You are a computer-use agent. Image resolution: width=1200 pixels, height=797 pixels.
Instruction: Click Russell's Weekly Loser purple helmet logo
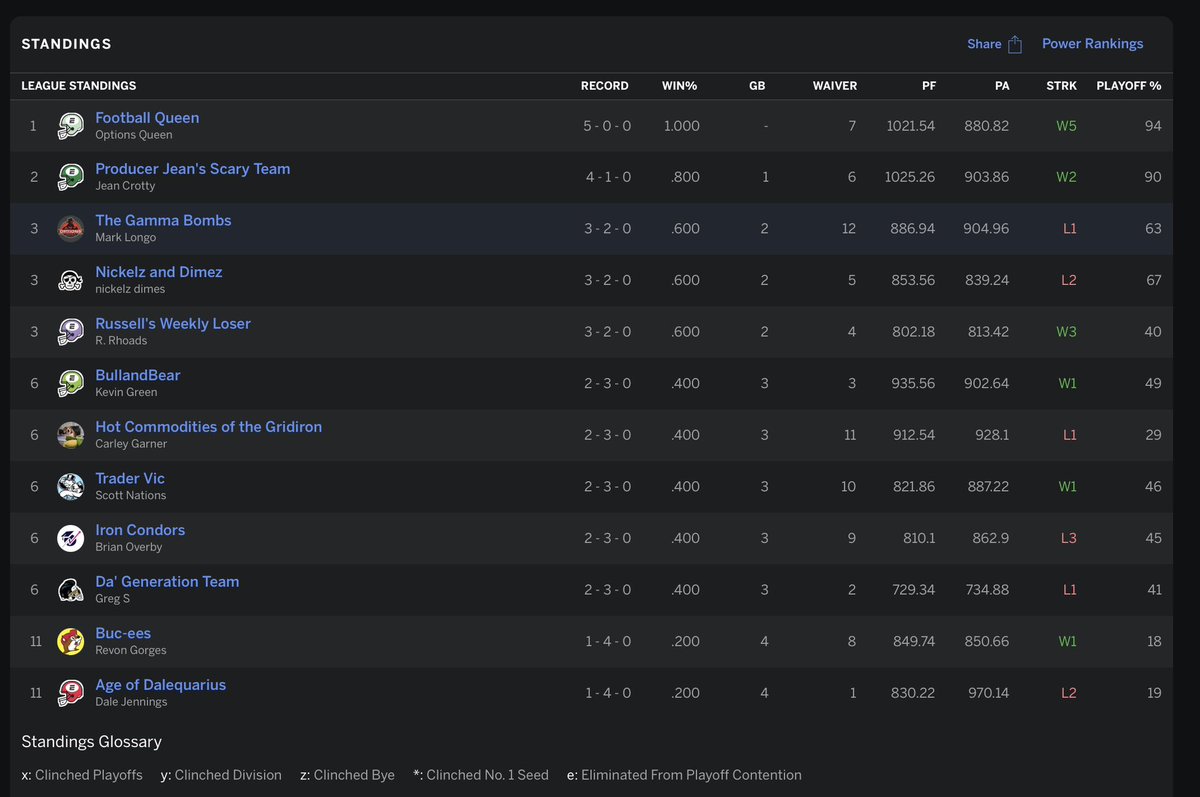coord(70,332)
